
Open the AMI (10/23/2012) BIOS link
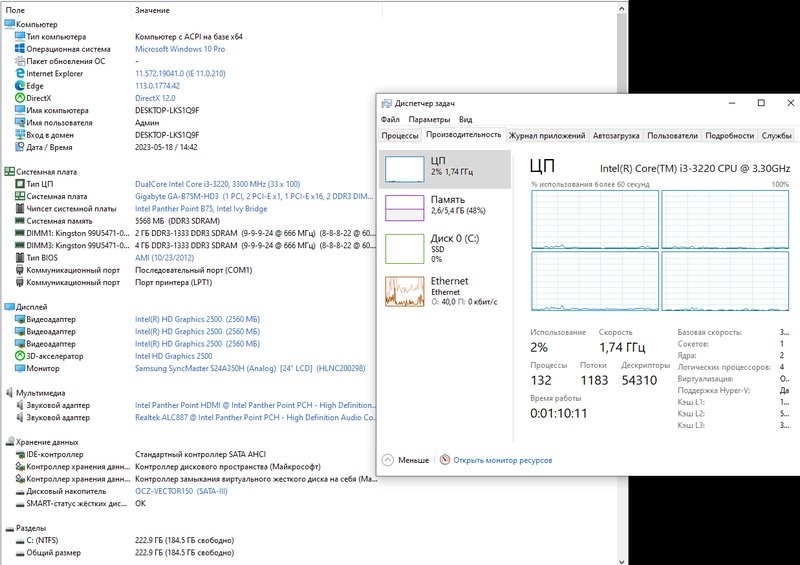pyautogui.click(x=164, y=258)
